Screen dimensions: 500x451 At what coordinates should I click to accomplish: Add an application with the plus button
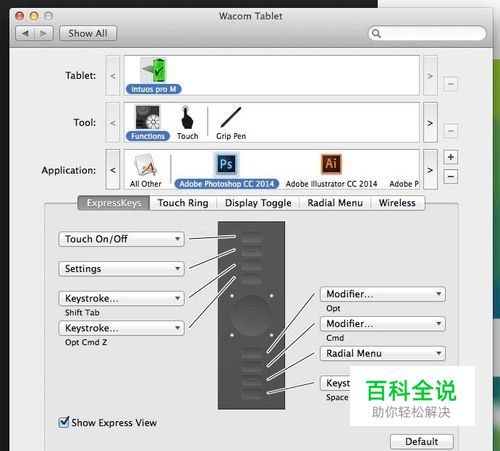[x=450, y=157]
